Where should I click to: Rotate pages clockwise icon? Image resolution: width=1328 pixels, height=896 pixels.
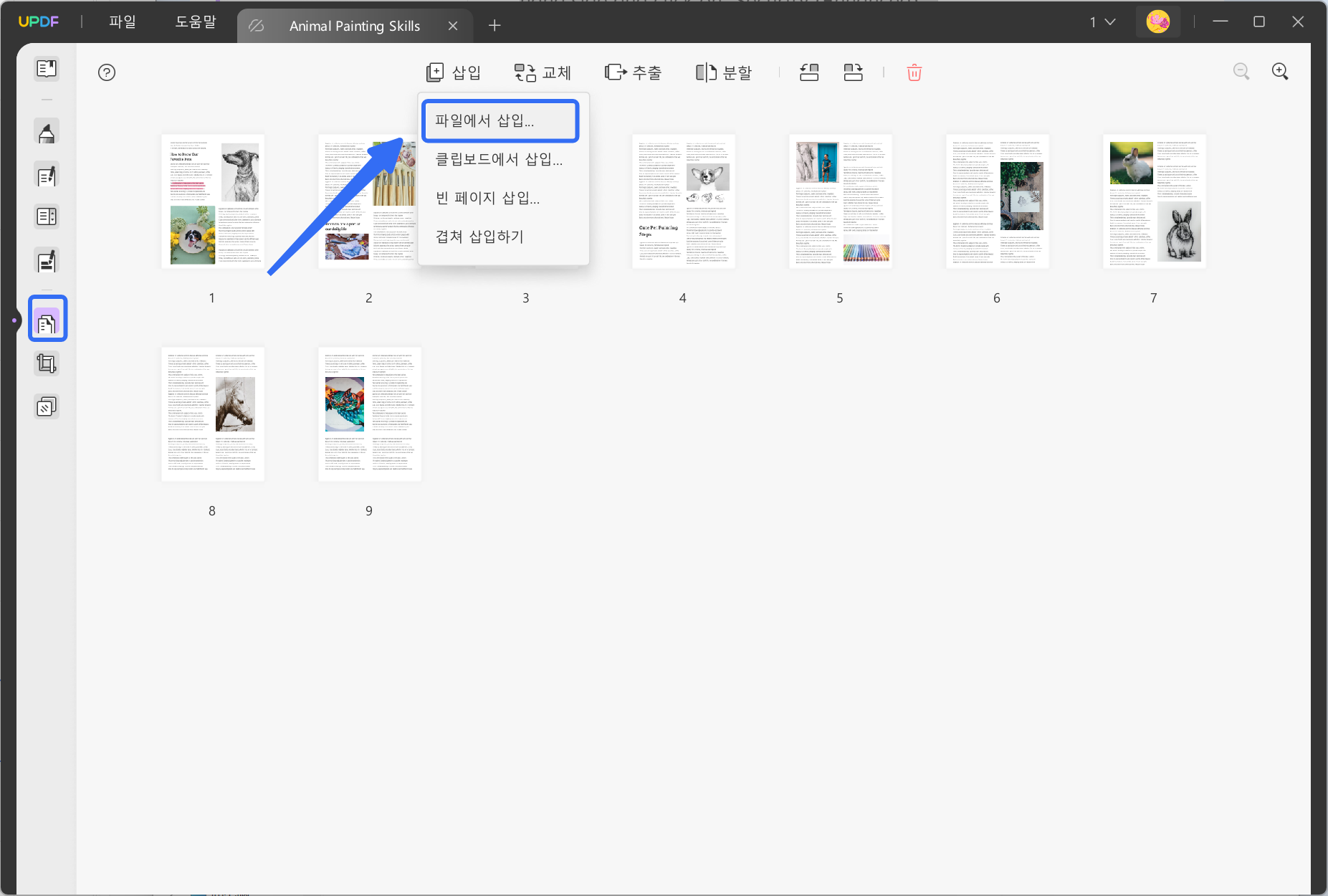click(x=853, y=72)
